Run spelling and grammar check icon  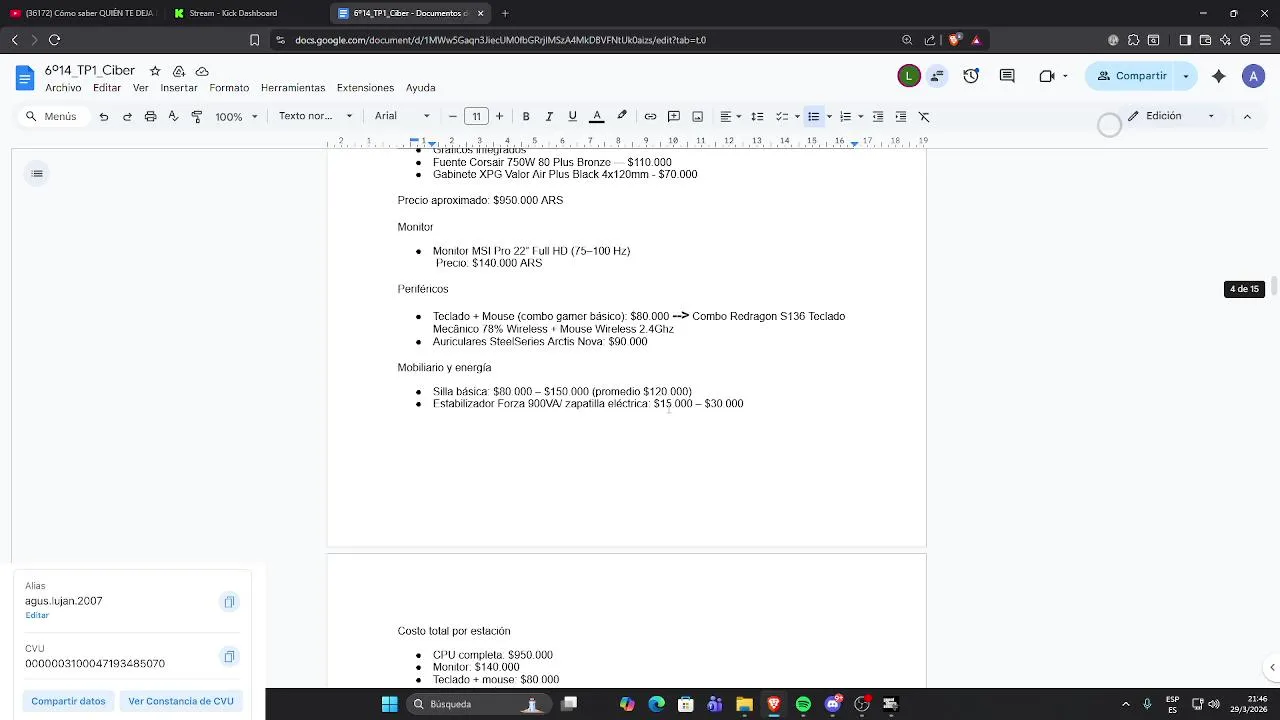tap(173, 117)
